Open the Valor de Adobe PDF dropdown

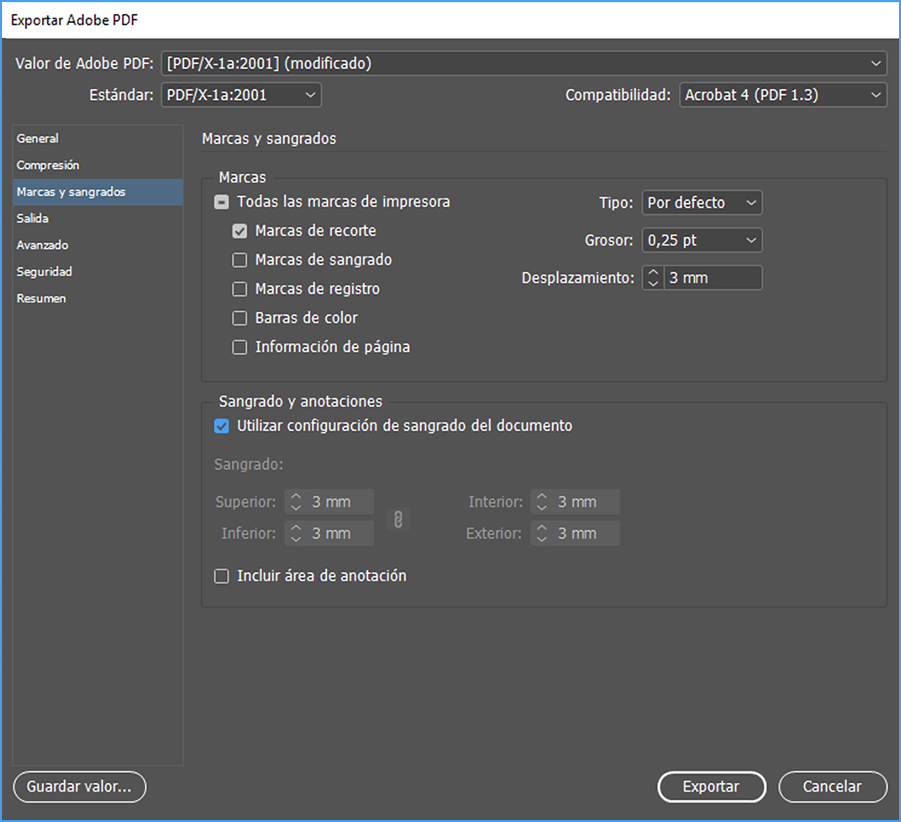[x=523, y=63]
